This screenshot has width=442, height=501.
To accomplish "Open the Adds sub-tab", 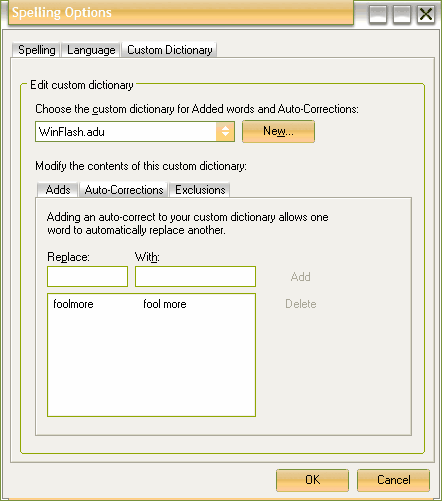I will (58, 190).
